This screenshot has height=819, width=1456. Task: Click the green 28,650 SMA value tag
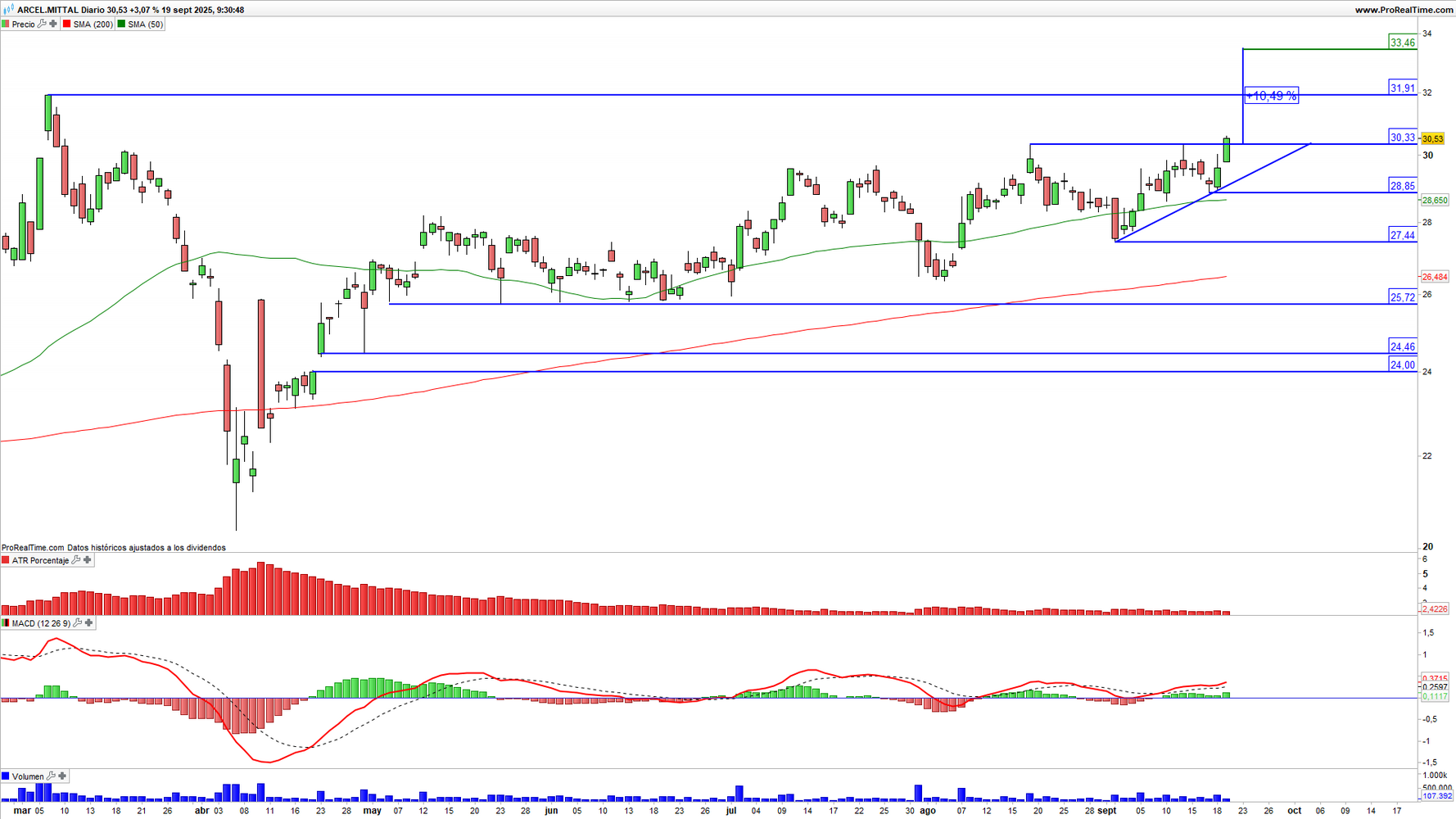pyautogui.click(x=1435, y=200)
